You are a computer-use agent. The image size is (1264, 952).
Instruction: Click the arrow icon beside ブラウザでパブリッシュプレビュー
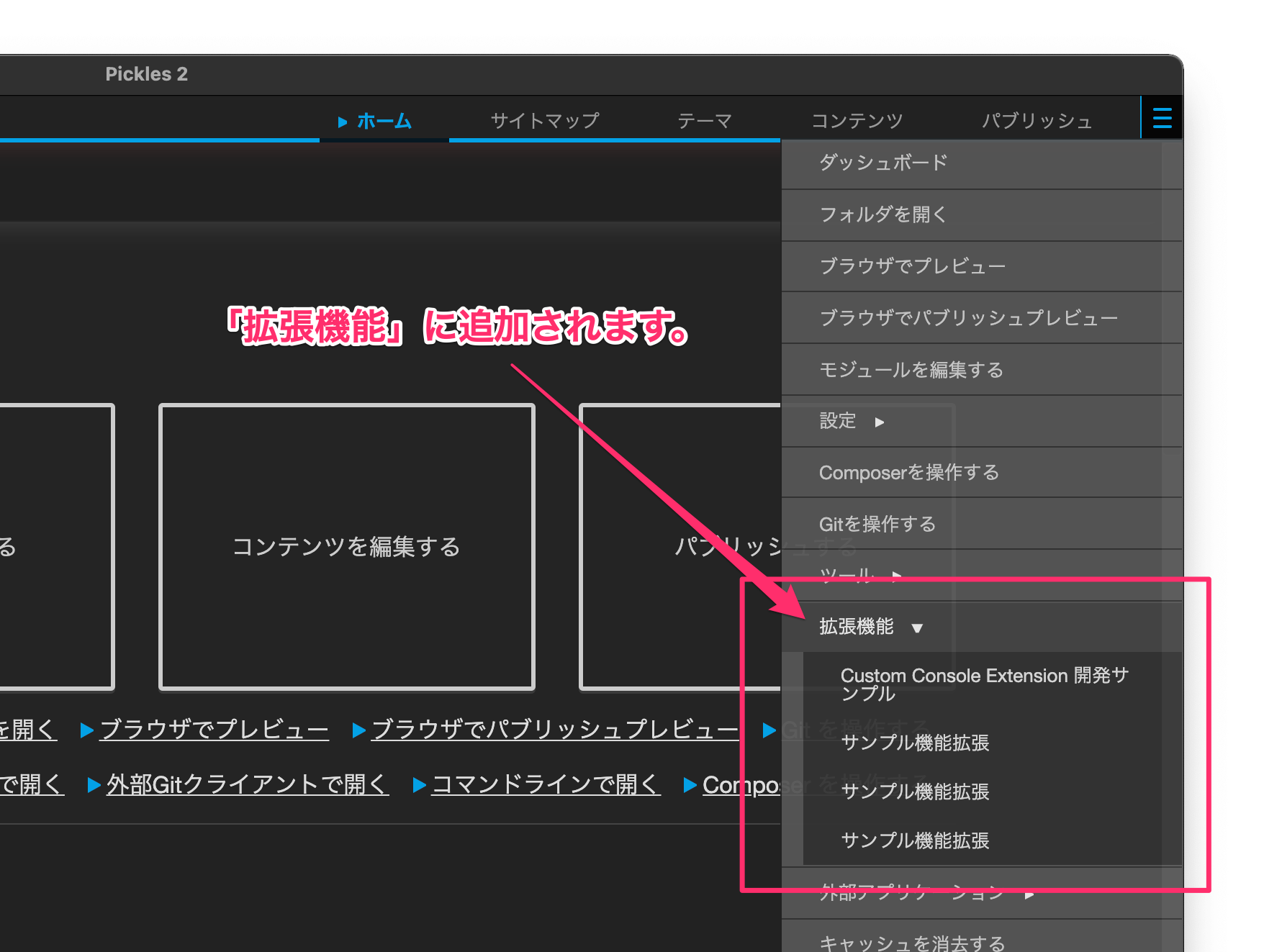(358, 730)
